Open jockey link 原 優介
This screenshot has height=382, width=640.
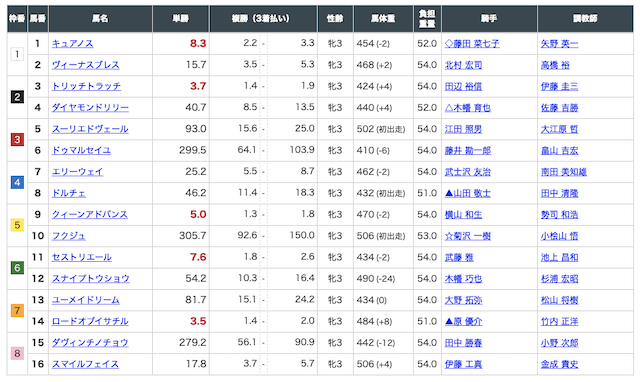pos(463,322)
